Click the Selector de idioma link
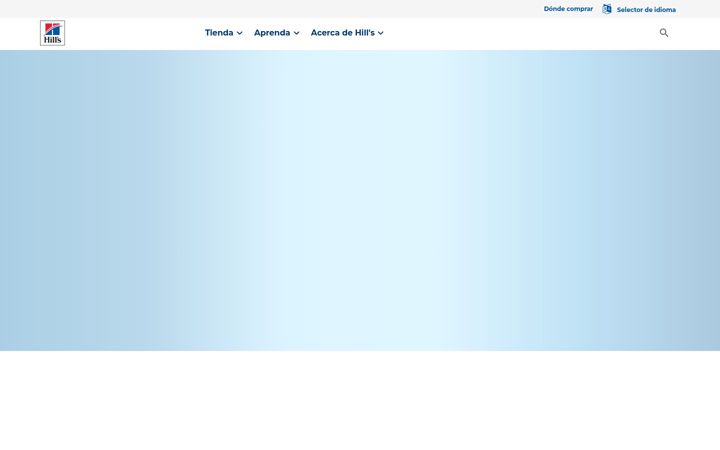The image size is (720, 450). click(646, 9)
